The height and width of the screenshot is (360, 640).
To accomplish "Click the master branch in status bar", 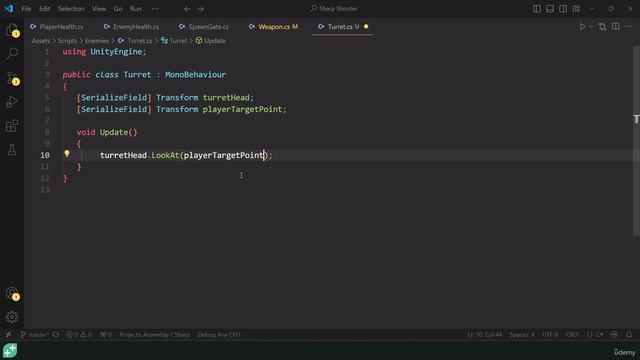I will coord(34,334).
